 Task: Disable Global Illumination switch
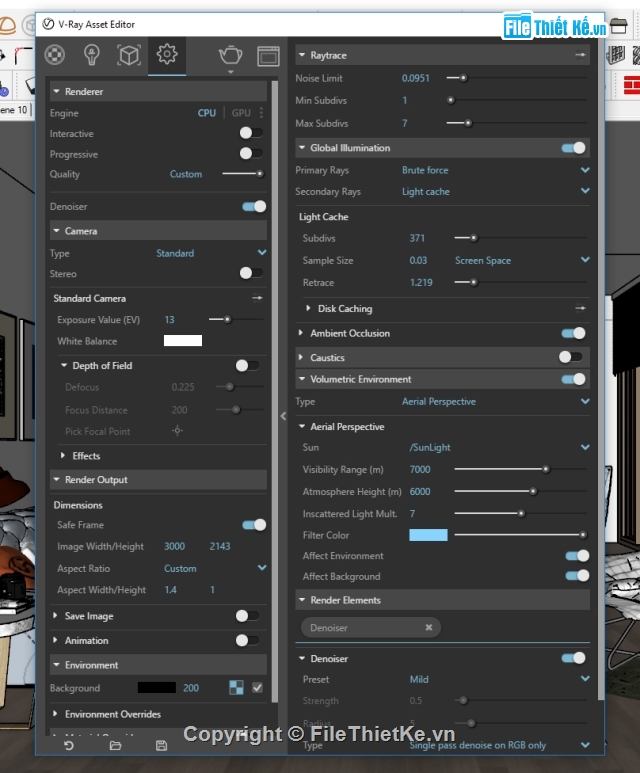tap(573, 148)
